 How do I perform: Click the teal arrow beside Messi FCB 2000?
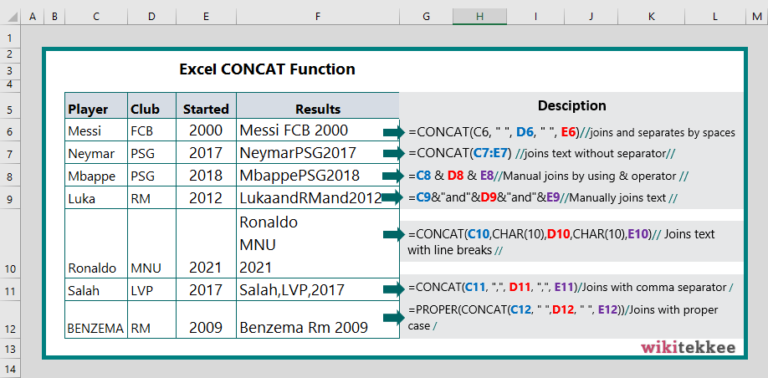[394, 132]
